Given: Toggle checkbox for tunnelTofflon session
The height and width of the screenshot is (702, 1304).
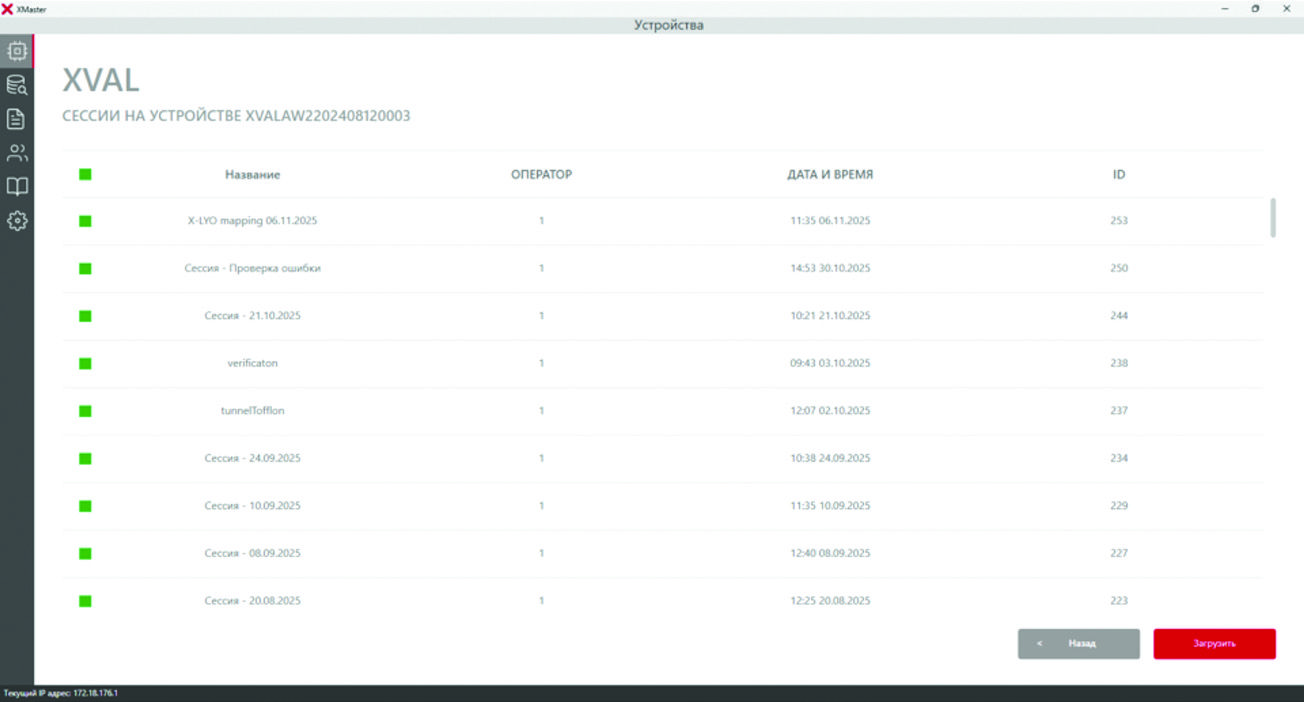Looking at the screenshot, I should click(85, 411).
